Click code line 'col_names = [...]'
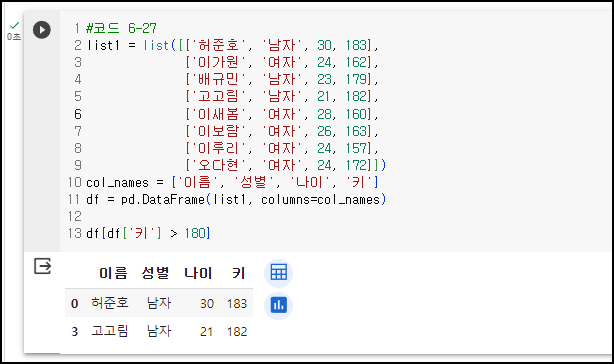Screen dimensions: 614x364 click(x=232, y=182)
